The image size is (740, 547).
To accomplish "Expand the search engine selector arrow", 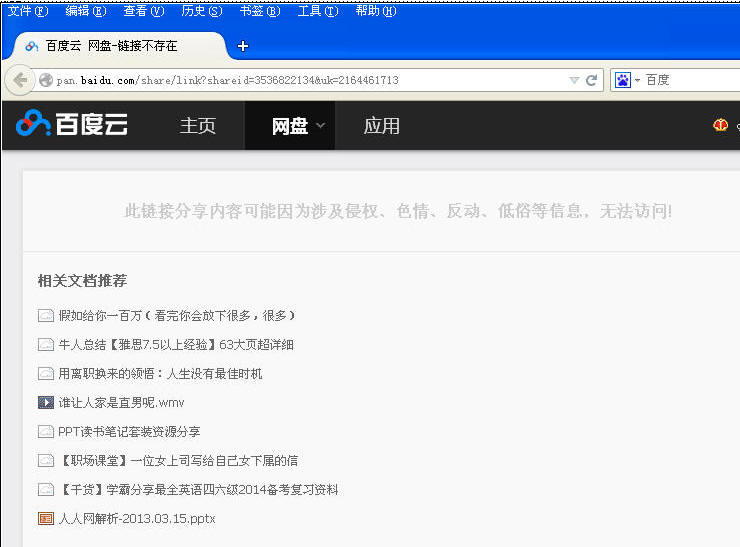I will pyautogui.click(x=637, y=80).
